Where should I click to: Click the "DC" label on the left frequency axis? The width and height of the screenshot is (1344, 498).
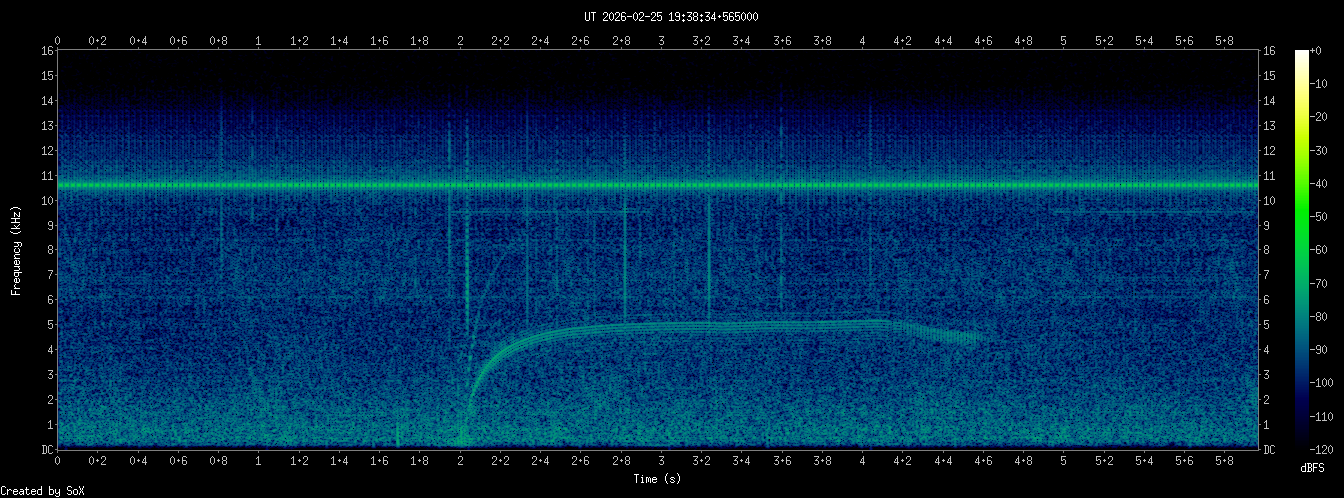pos(47,450)
